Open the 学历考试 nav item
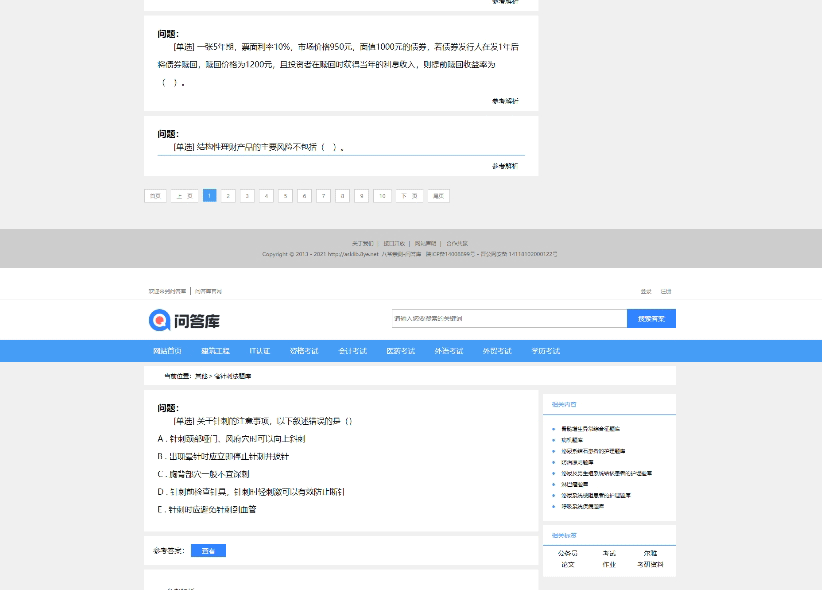This screenshot has height=590, width=822. (546, 351)
